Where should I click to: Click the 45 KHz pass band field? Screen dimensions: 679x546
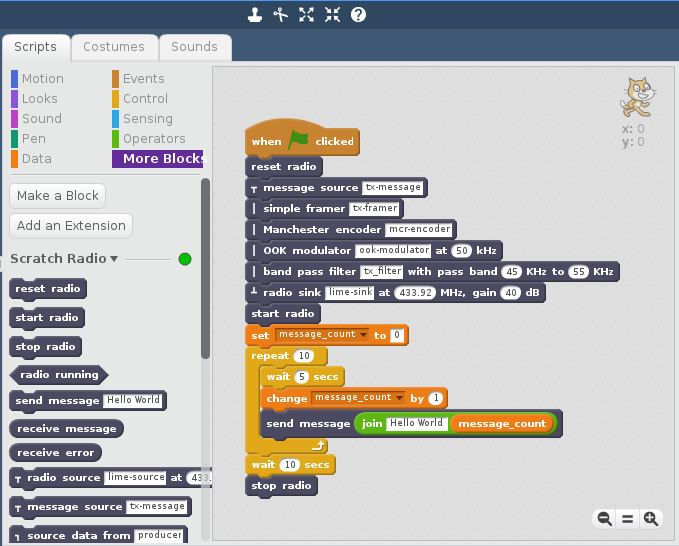(x=512, y=272)
